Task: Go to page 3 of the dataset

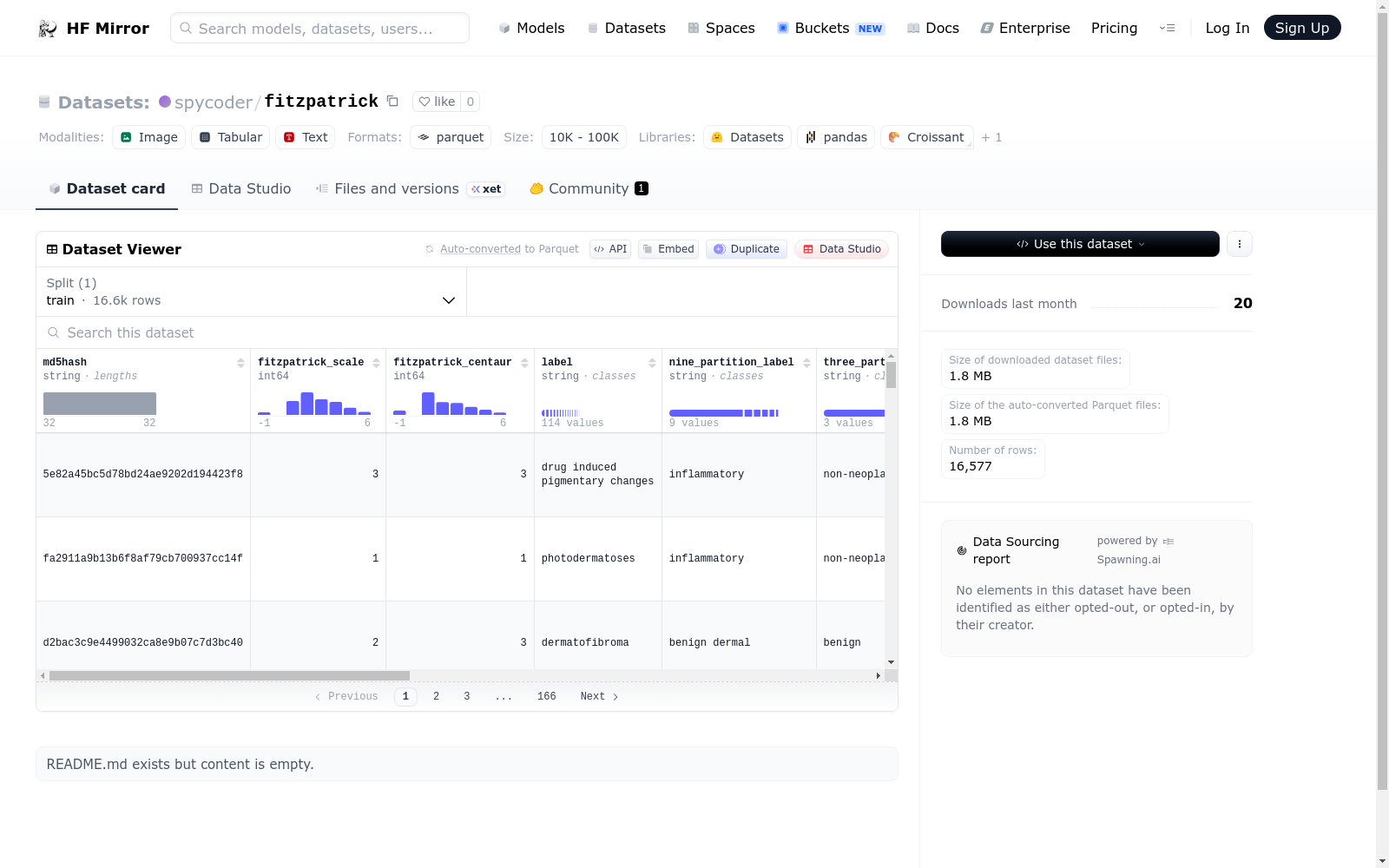Action: coord(467,696)
